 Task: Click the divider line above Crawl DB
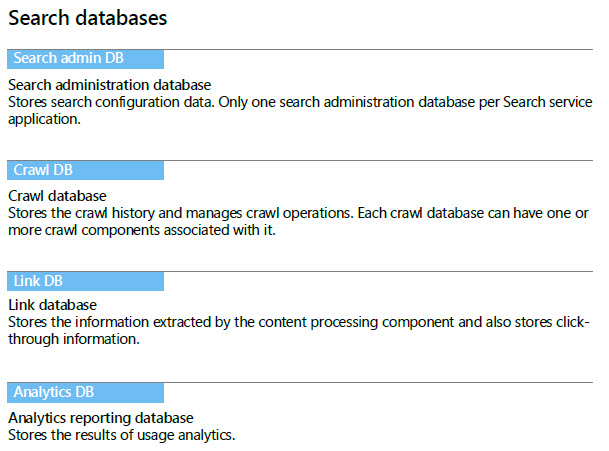coord(300,160)
